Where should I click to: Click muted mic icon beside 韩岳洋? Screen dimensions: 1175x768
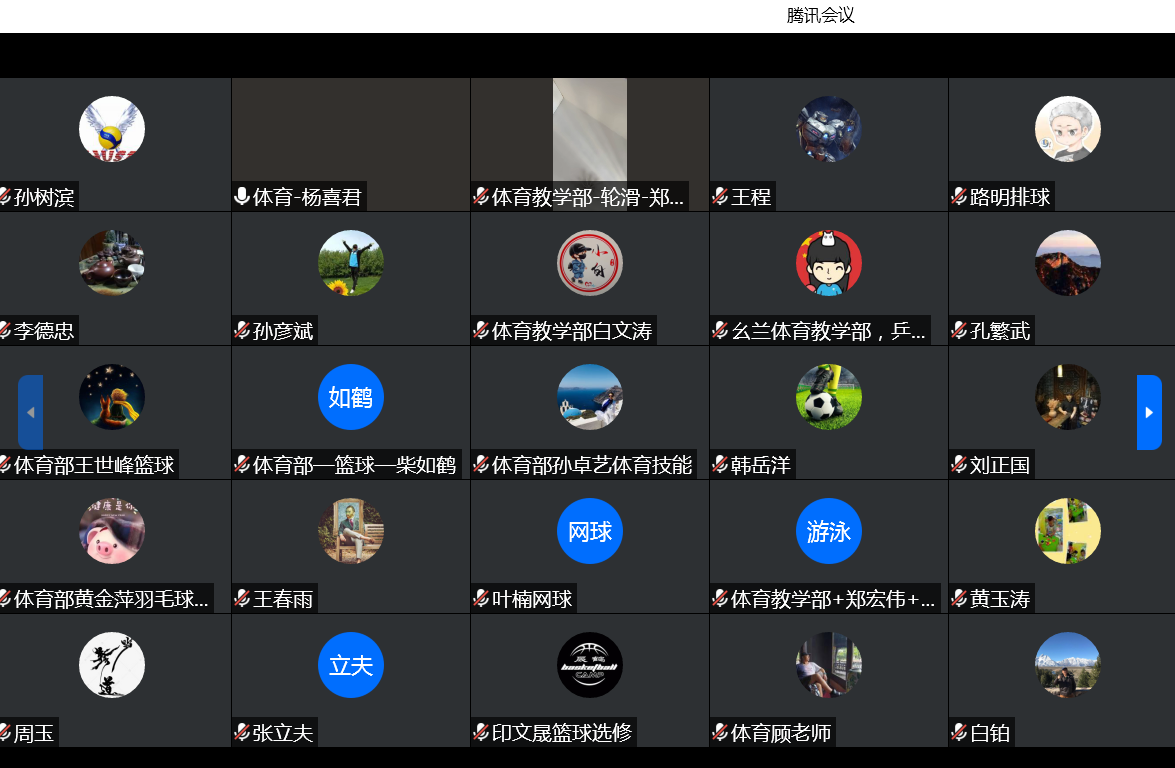click(720, 465)
